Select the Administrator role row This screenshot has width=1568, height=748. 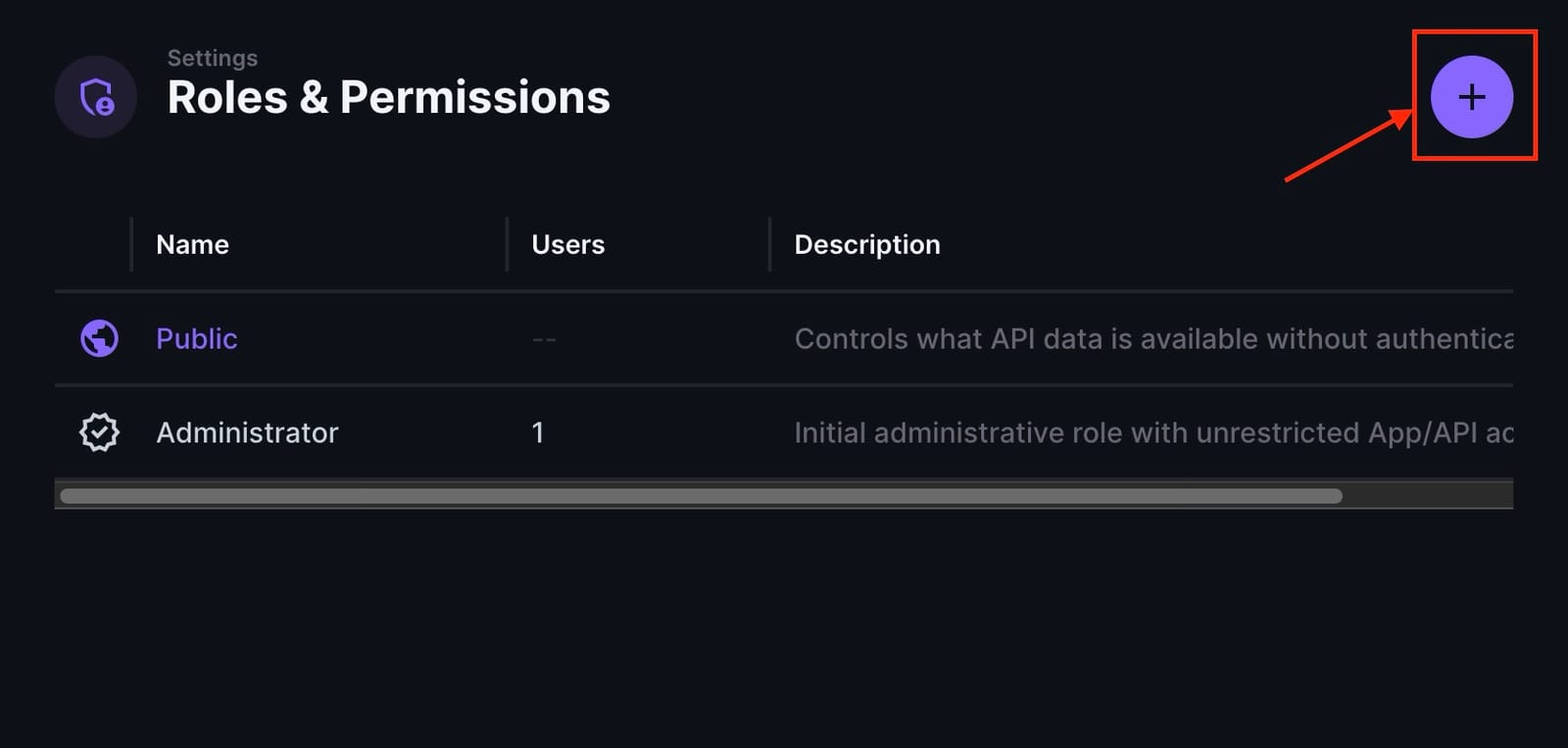[x=247, y=432]
